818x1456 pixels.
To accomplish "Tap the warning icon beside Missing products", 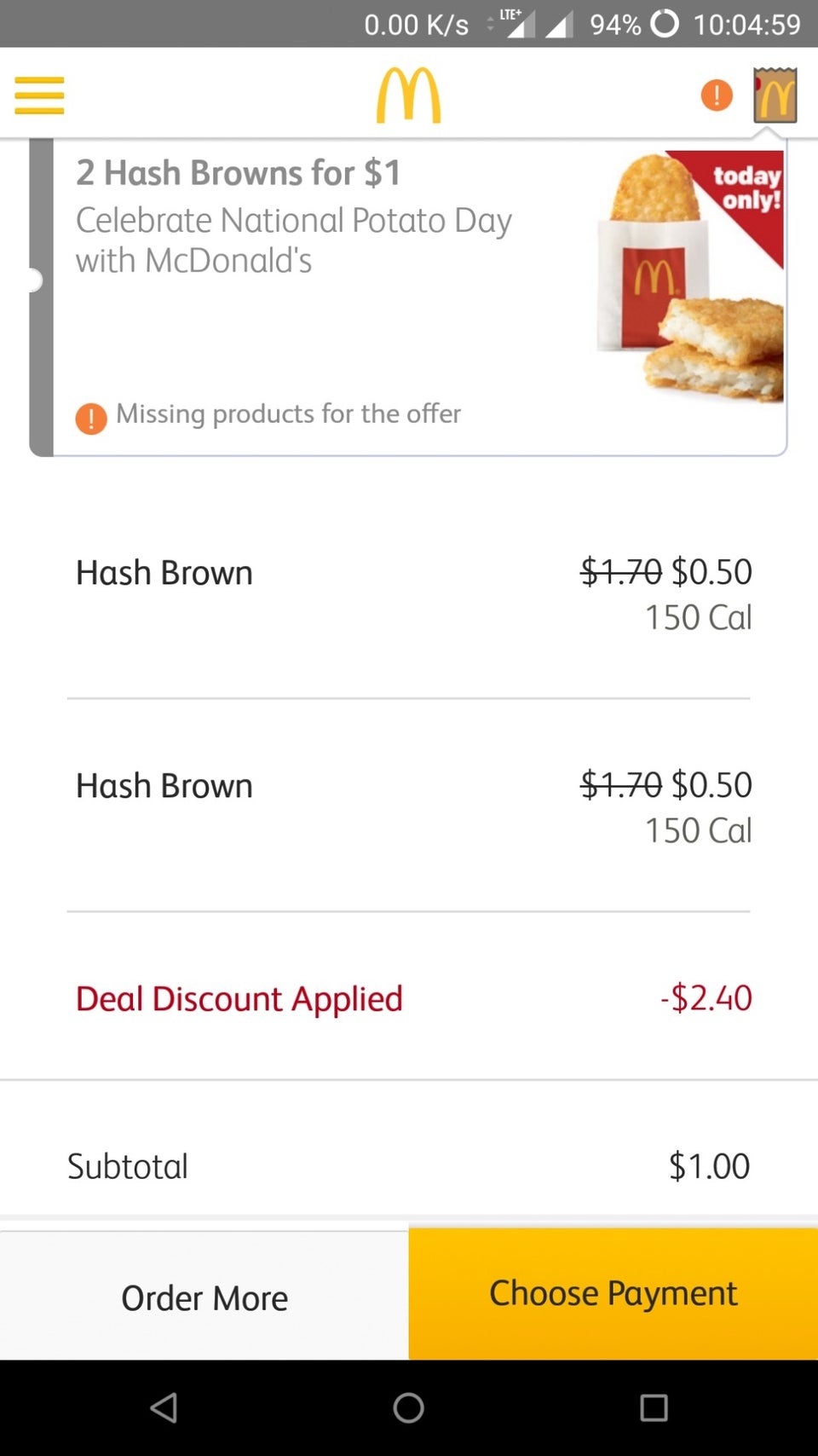I will [91, 418].
